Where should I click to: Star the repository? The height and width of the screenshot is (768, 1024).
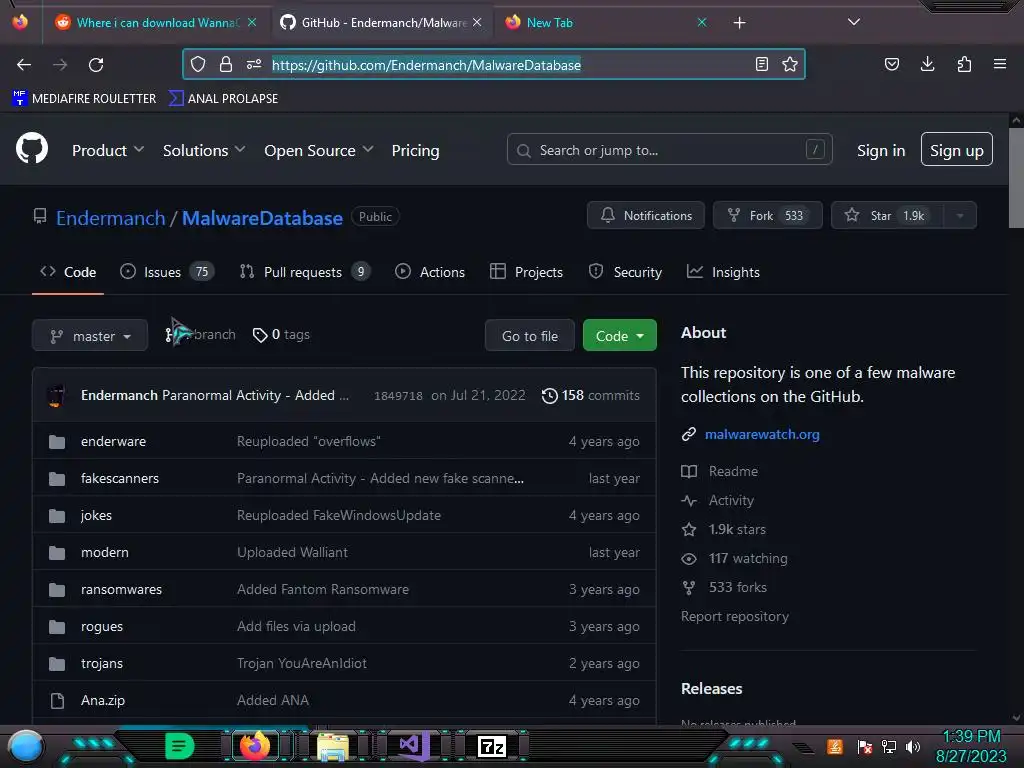[x=888, y=216]
